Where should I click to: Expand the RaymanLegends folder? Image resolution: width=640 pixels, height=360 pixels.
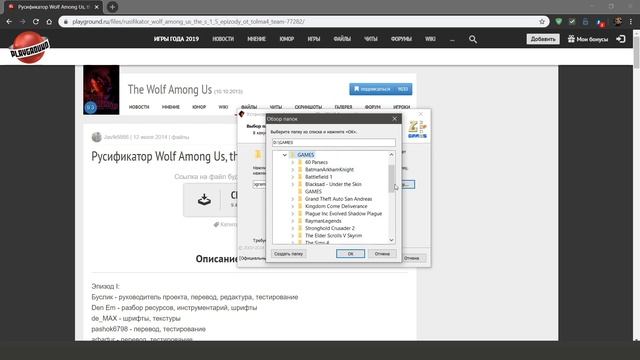tap(293, 221)
